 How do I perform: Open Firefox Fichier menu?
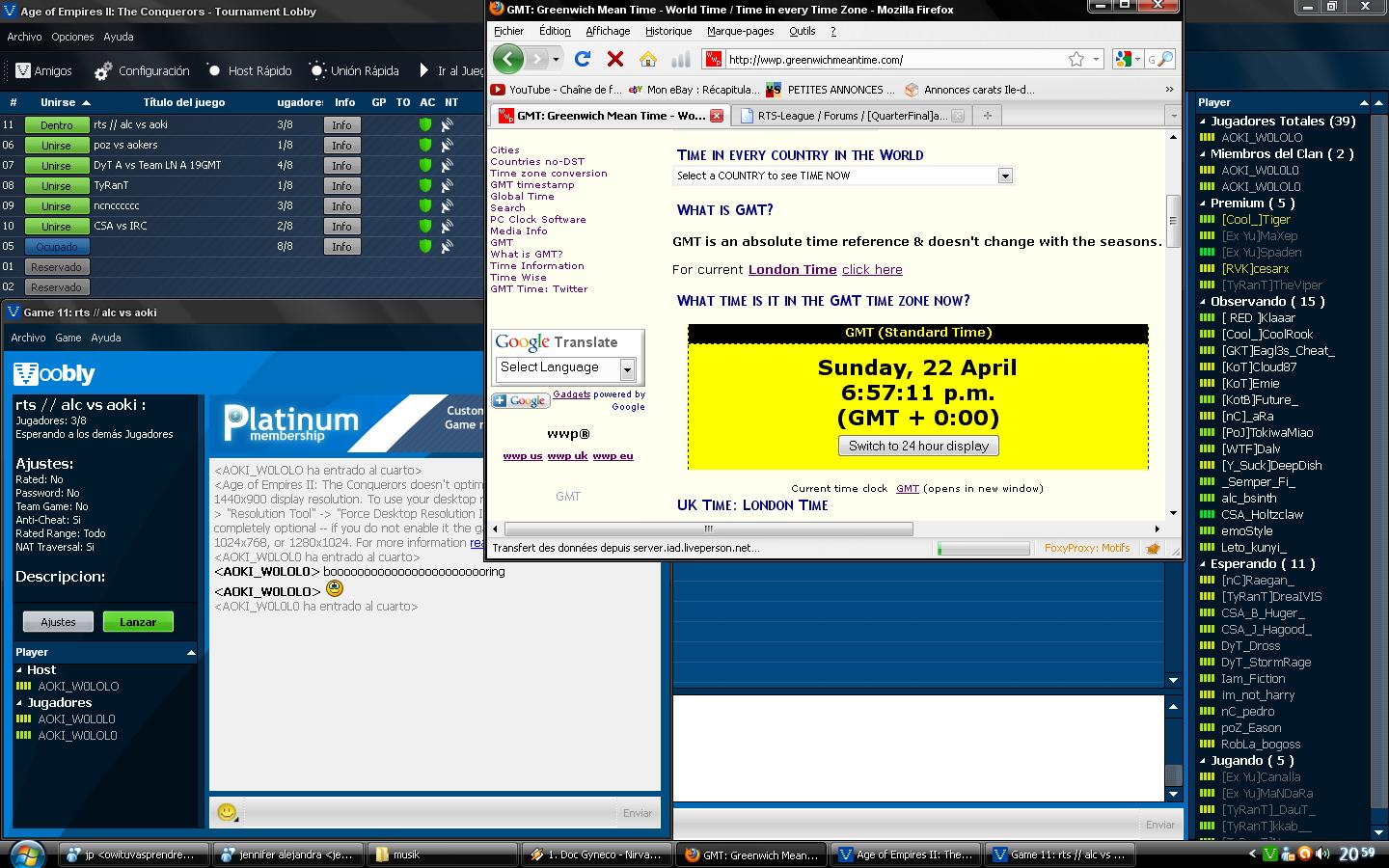pyautogui.click(x=508, y=31)
